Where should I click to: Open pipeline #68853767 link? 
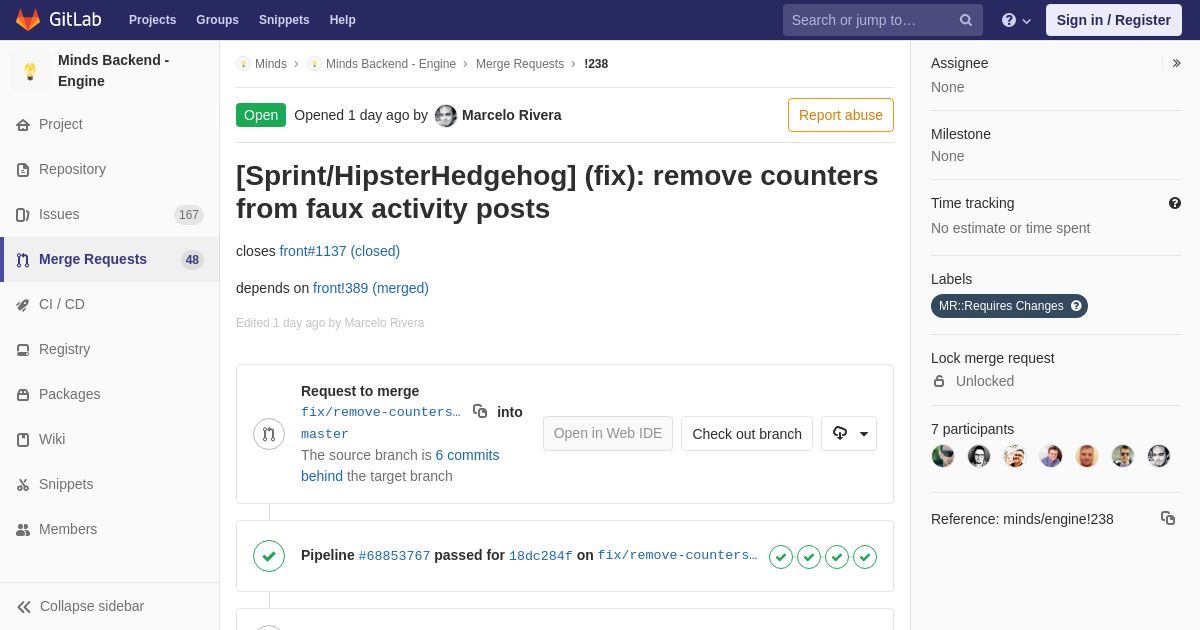[394, 556]
